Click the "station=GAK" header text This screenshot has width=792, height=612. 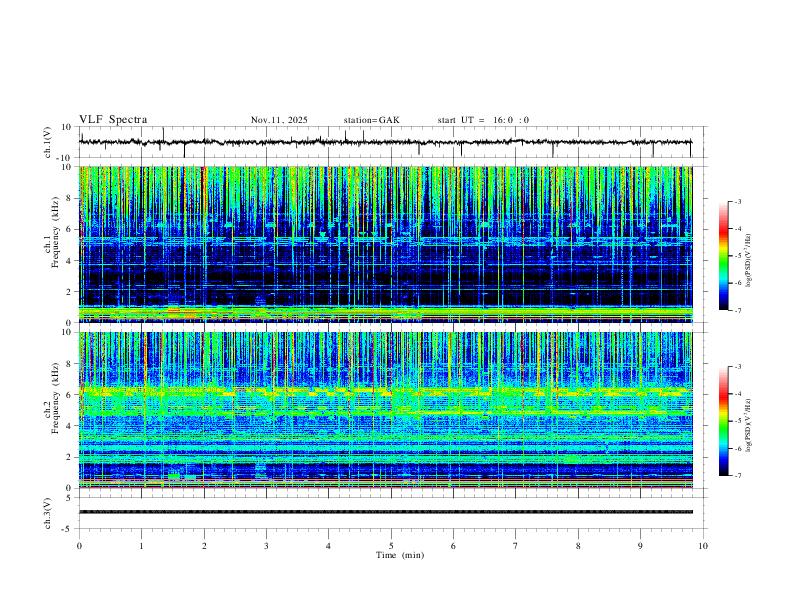coord(371,120)
